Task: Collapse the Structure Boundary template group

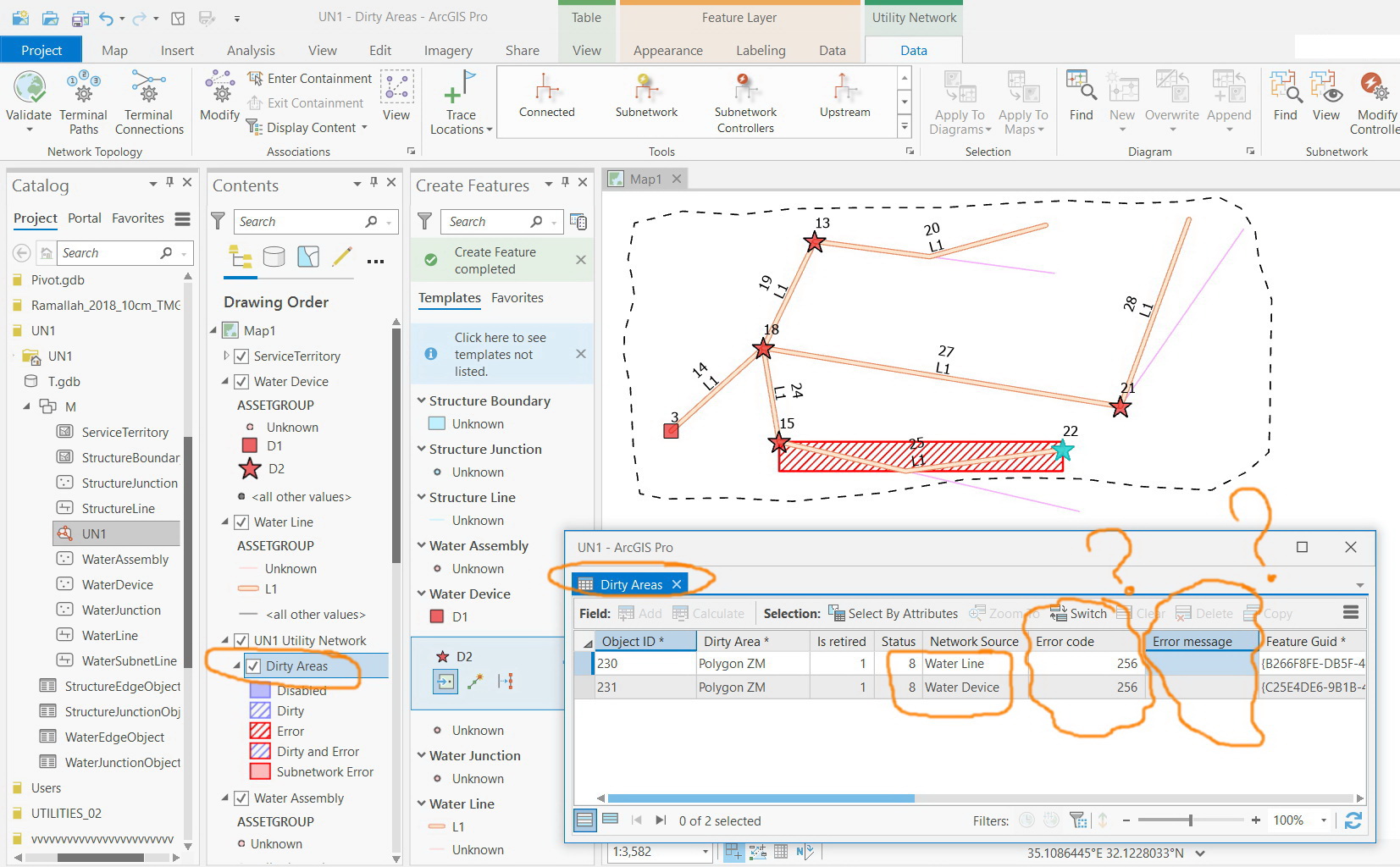Action: click(421, 400)
